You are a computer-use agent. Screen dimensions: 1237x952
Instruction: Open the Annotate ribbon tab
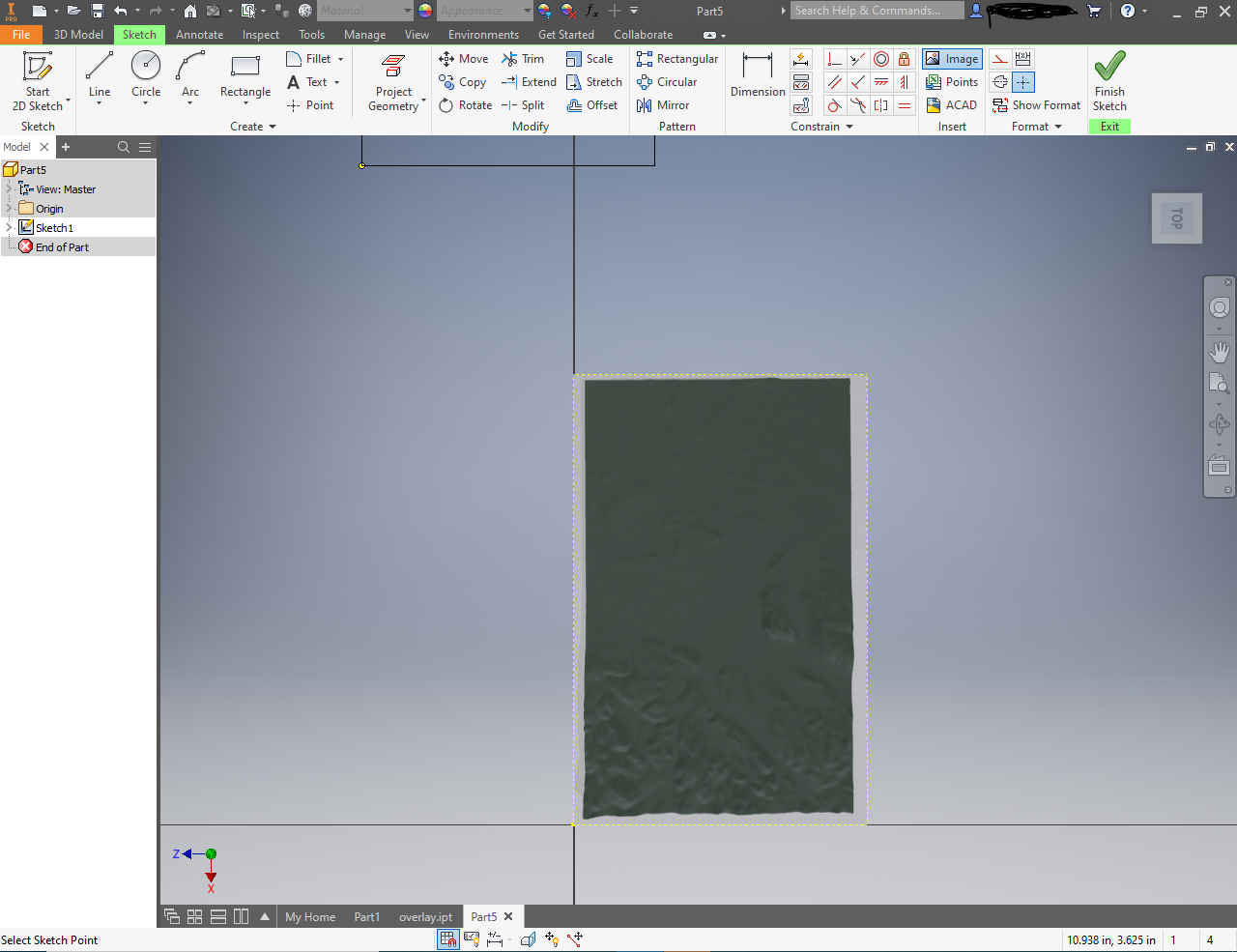pos(199,35)
